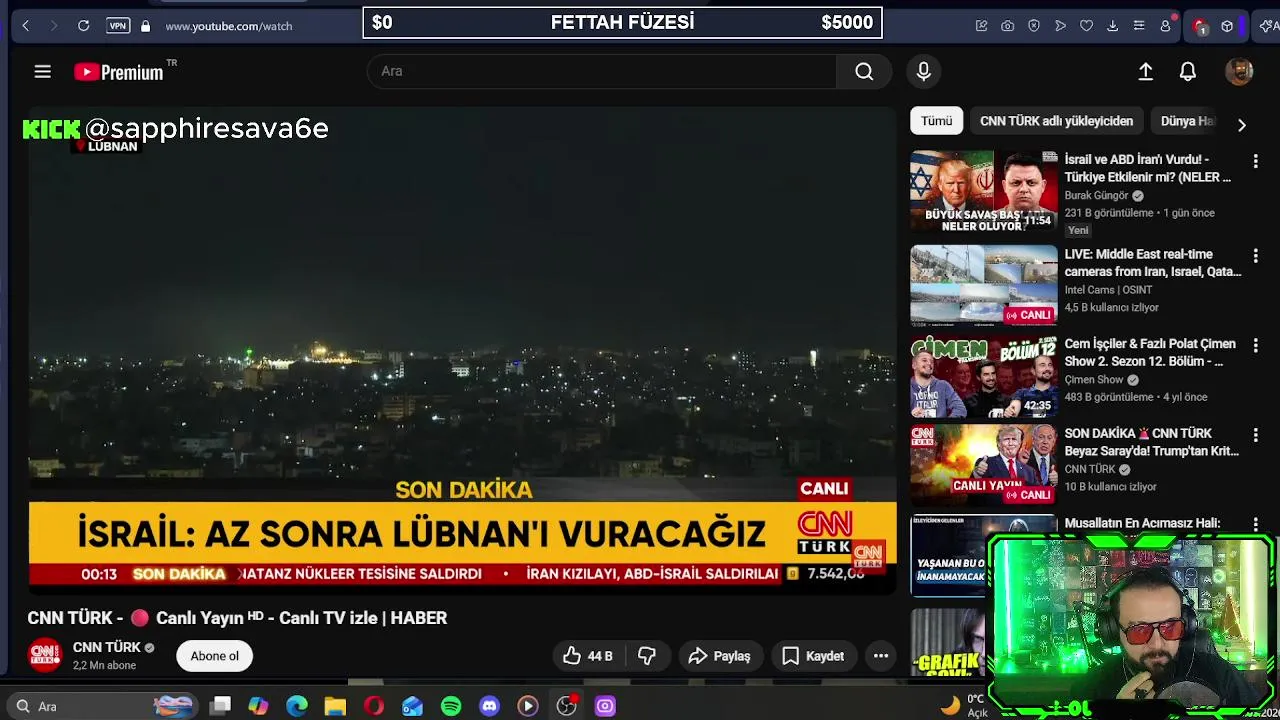Open options for Cem İşçiler Çimen Show video
The height and width of the screenshot is (720, 1280).
[x=1256, y=345]
